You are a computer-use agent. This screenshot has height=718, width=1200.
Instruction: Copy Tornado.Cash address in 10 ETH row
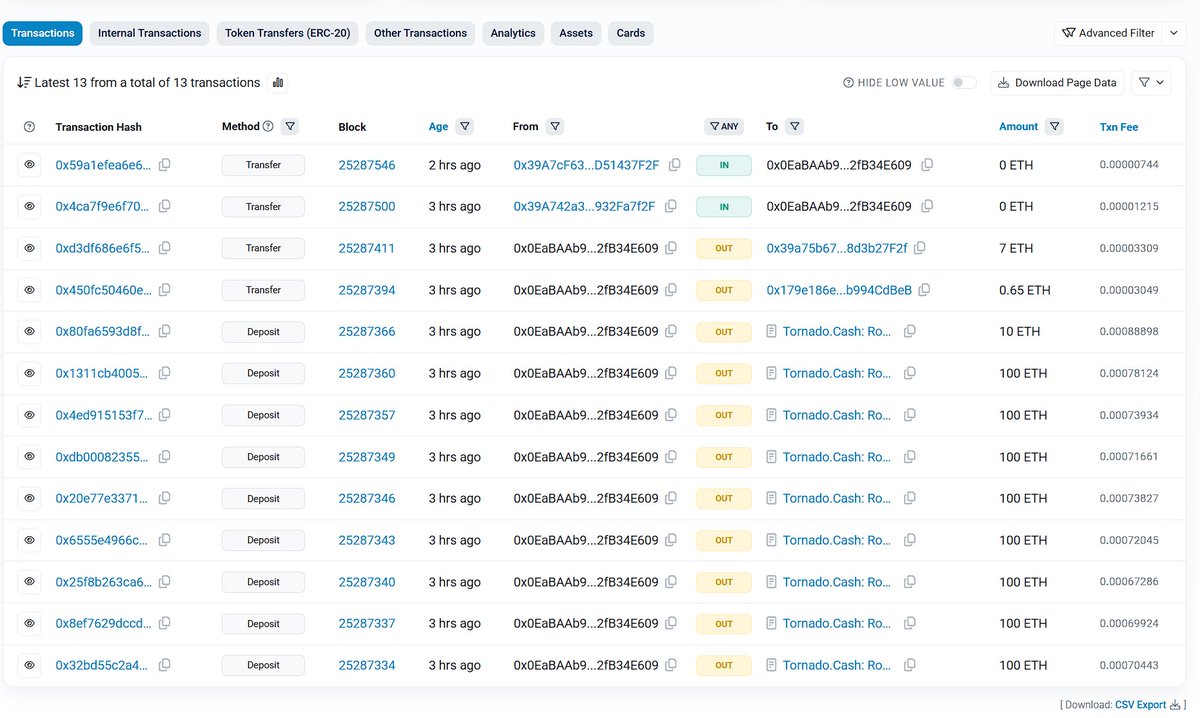tap(909, 331)
